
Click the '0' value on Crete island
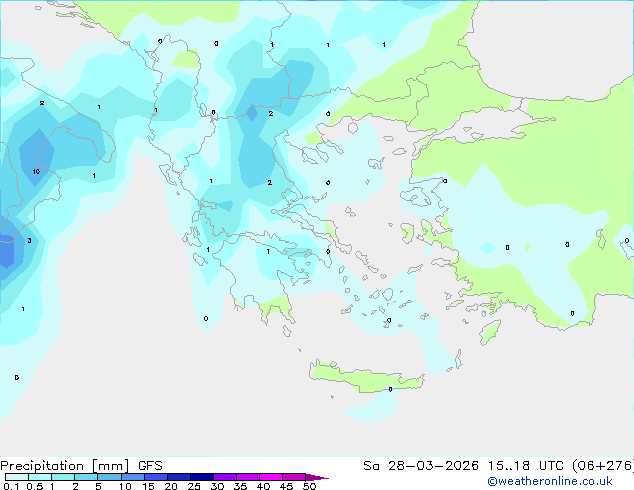pos(390,389)
